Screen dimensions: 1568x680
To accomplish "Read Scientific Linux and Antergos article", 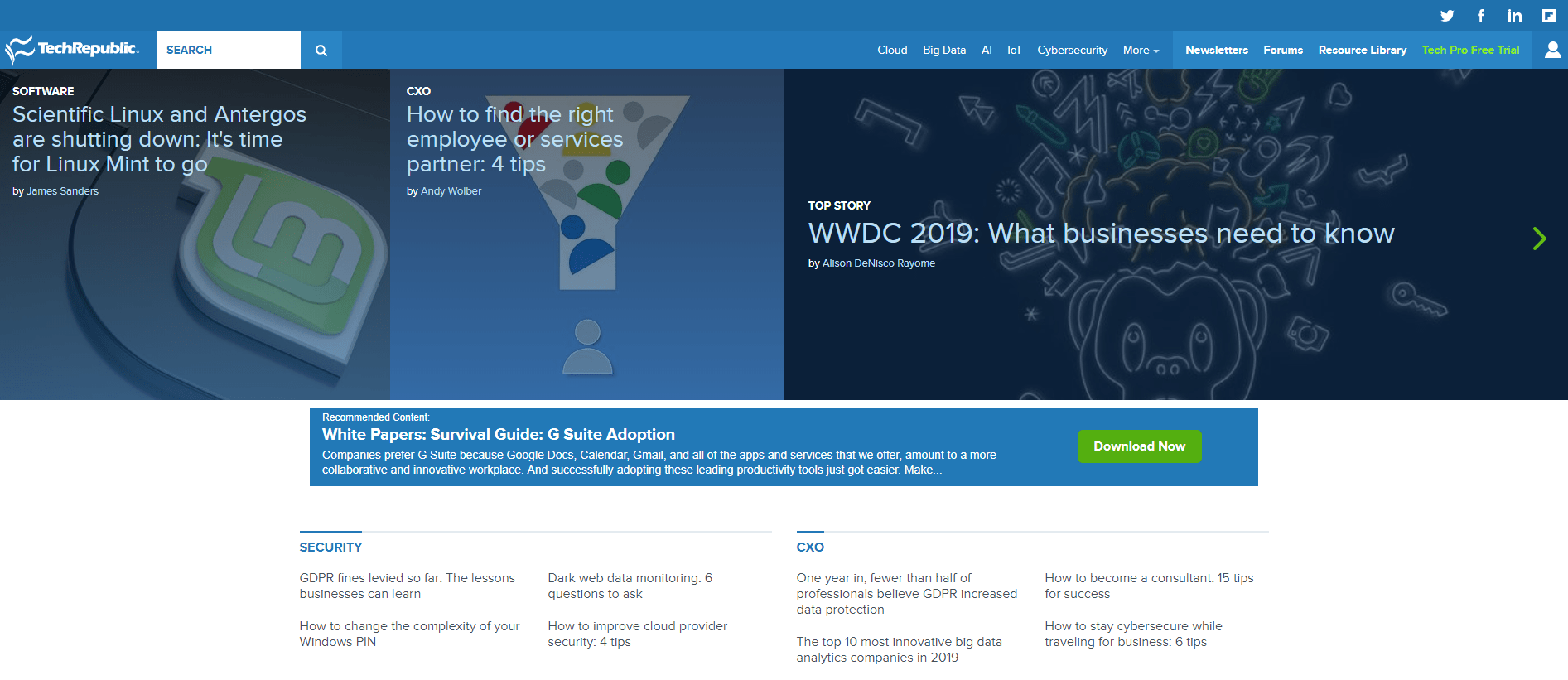I will [159, 139].
